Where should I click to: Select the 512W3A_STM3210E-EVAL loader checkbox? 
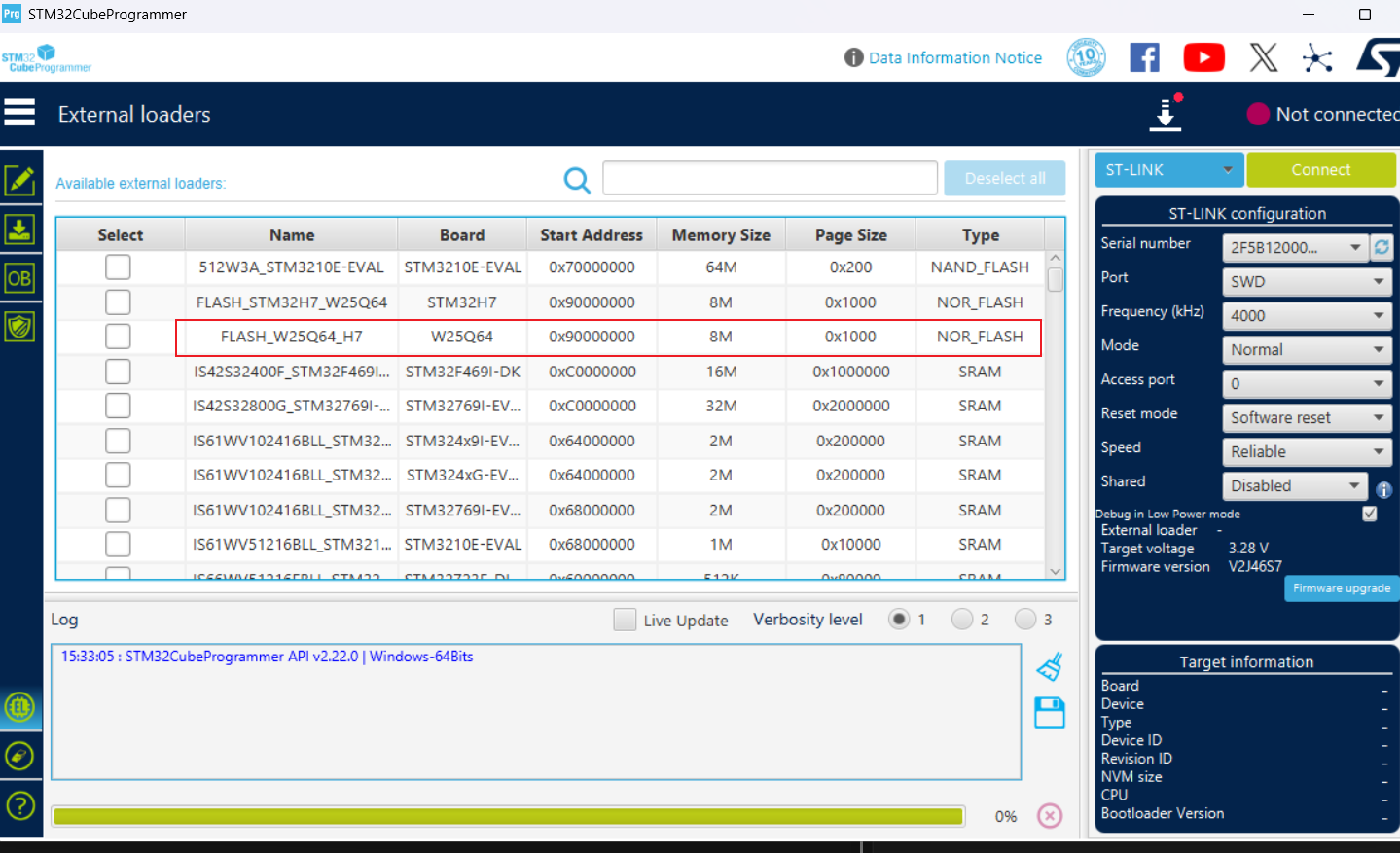click(x=118, y=267)
